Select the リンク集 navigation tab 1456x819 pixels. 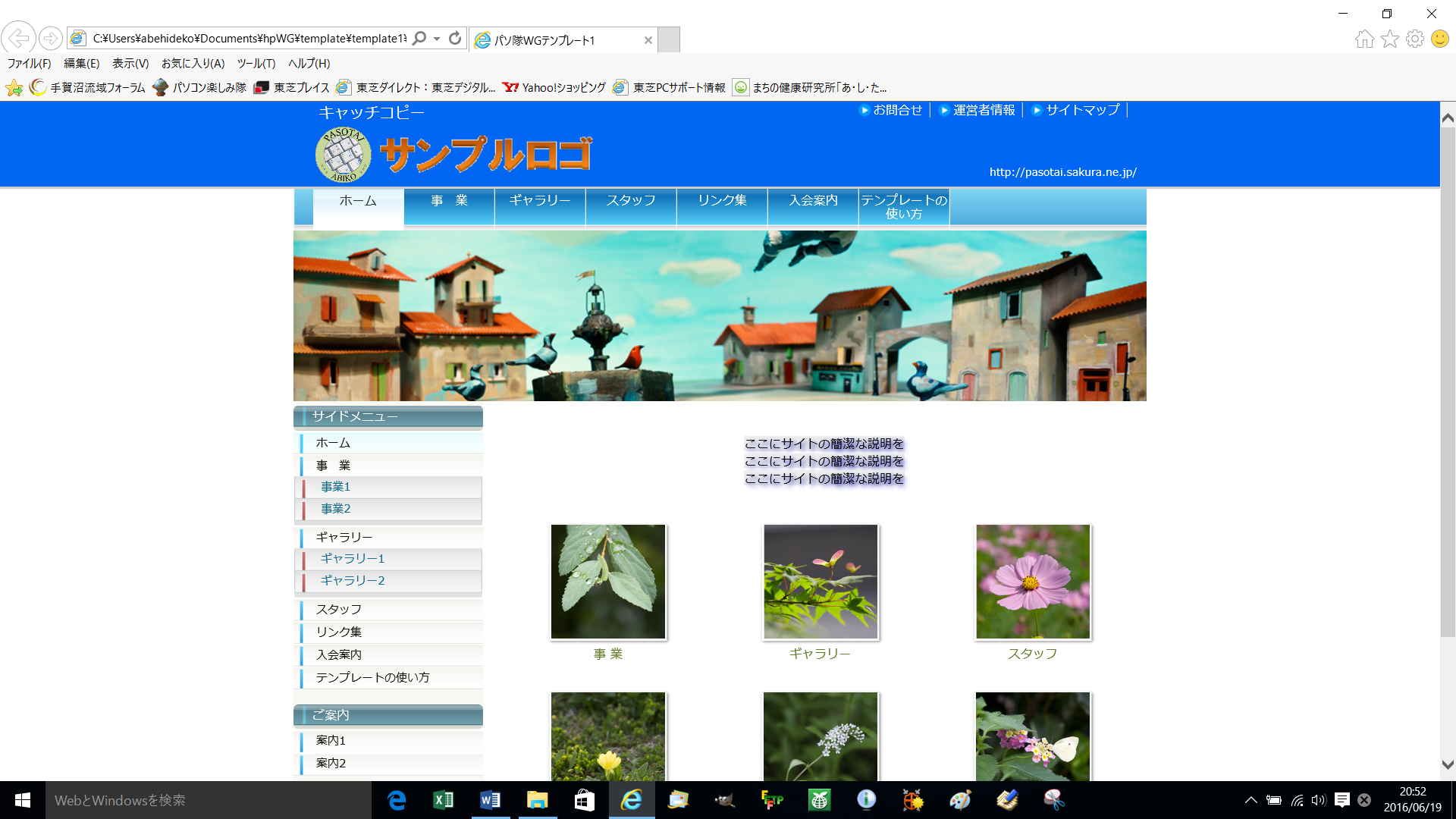coord(722,207)
